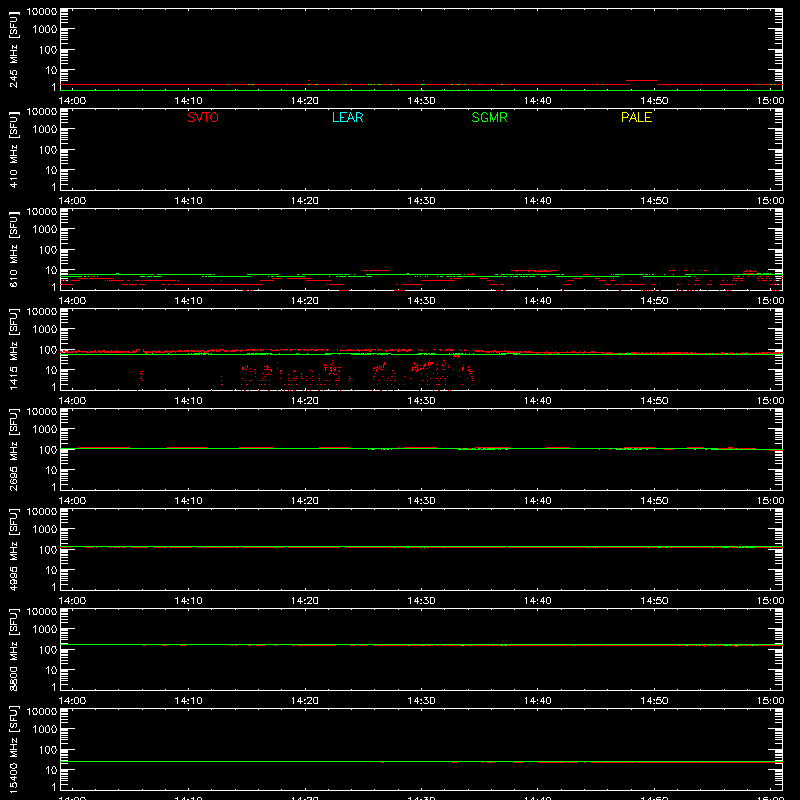This screenshot has width=800, height=800.
Task: Click 14:40 time label under 410 MHz plot
Action: (537, 201)
